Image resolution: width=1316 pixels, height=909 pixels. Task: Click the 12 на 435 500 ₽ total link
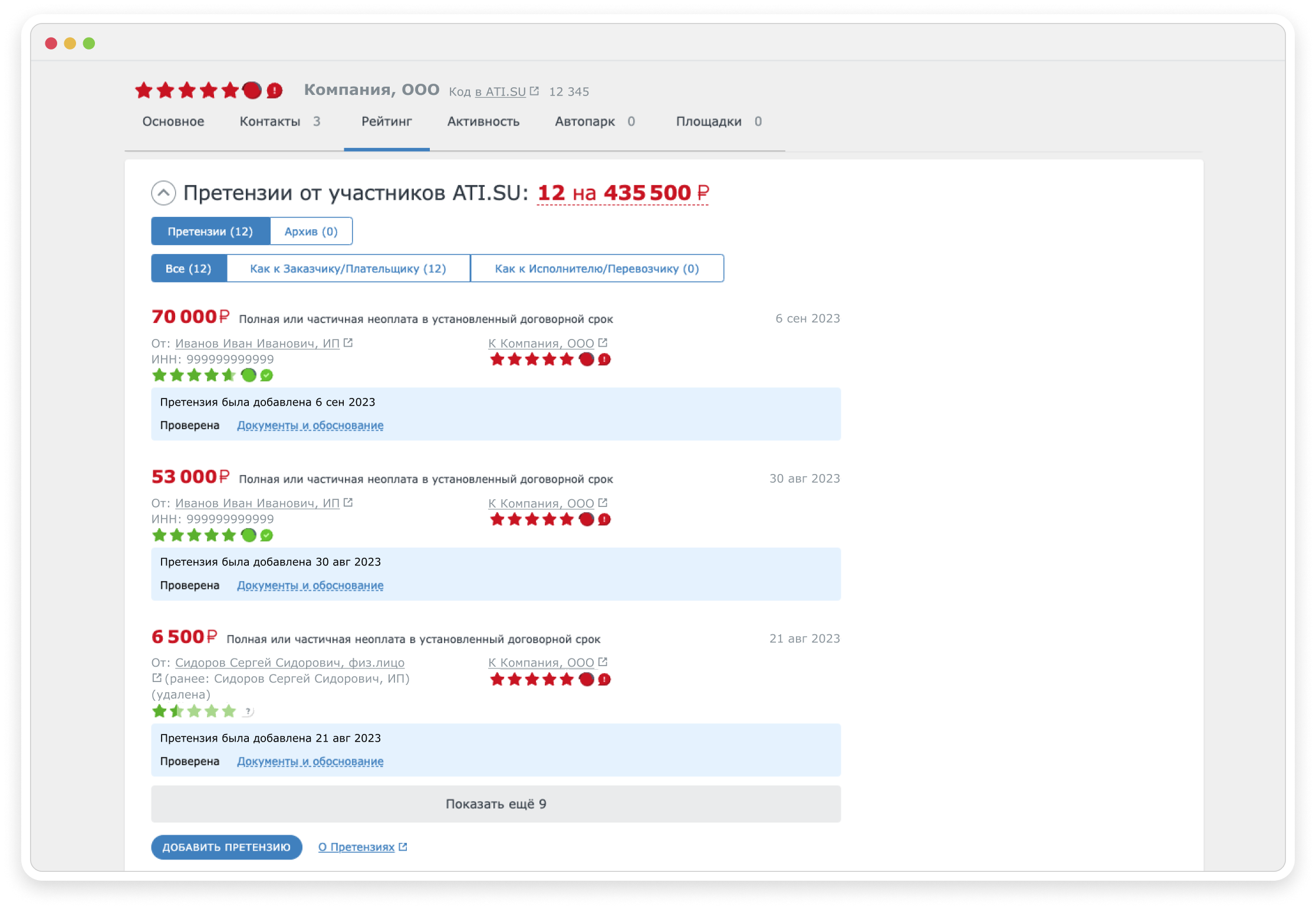pos(623,193)
